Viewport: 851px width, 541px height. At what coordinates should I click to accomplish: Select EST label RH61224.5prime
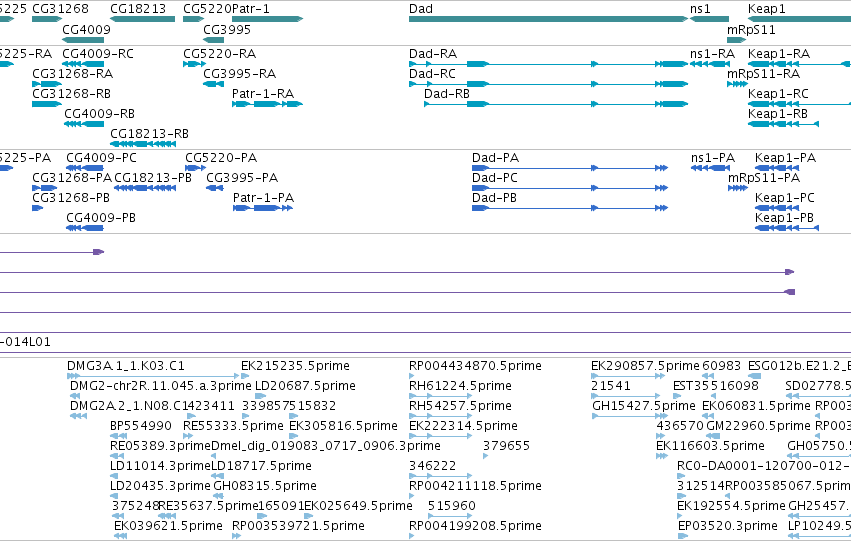tap(460, 386)
